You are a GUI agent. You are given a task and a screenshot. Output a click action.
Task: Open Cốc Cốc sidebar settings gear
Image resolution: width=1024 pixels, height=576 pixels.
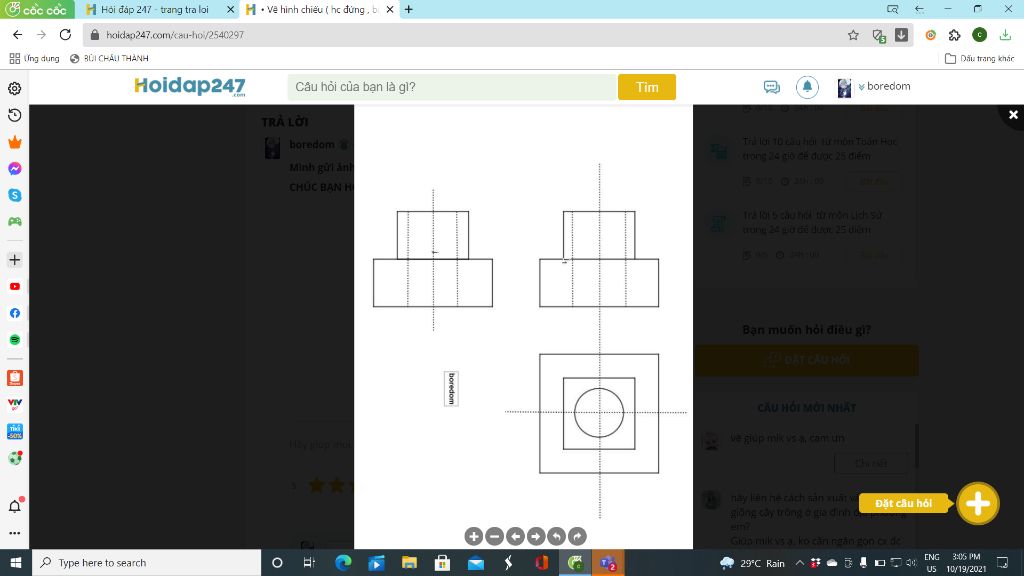(x=14, y=88)
